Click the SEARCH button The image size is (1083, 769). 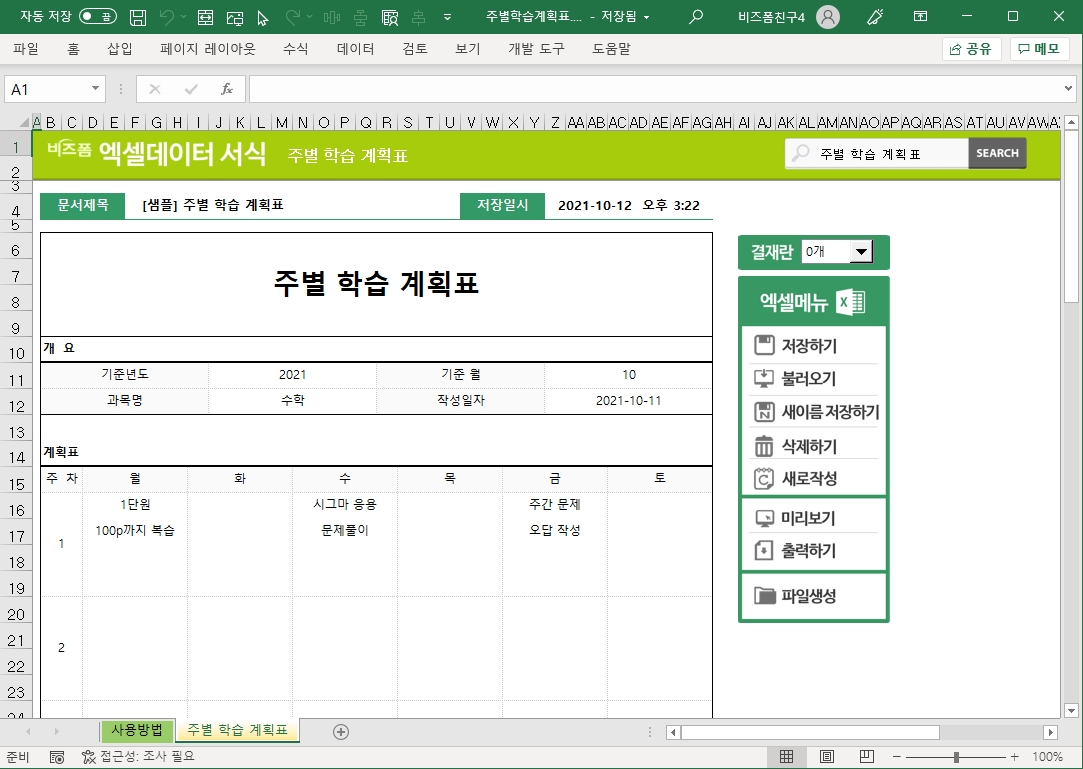(x=996, y=153)
